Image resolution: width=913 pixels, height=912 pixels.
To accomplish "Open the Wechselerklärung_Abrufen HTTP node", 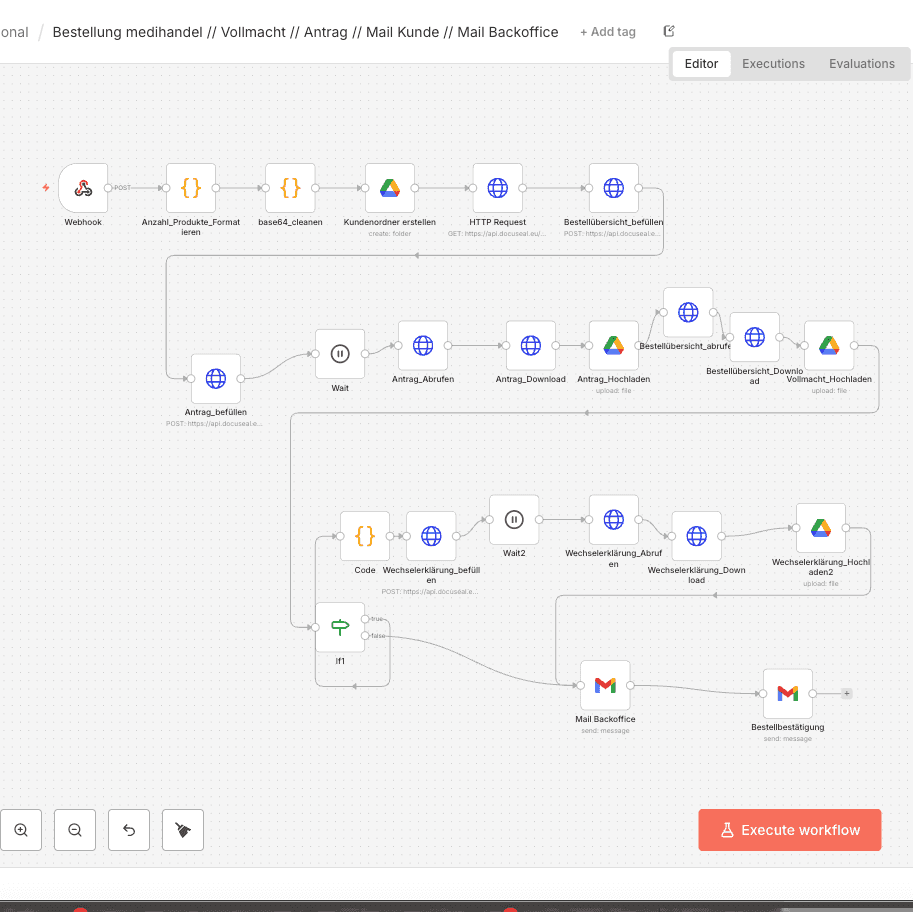I will coord(614,519).
